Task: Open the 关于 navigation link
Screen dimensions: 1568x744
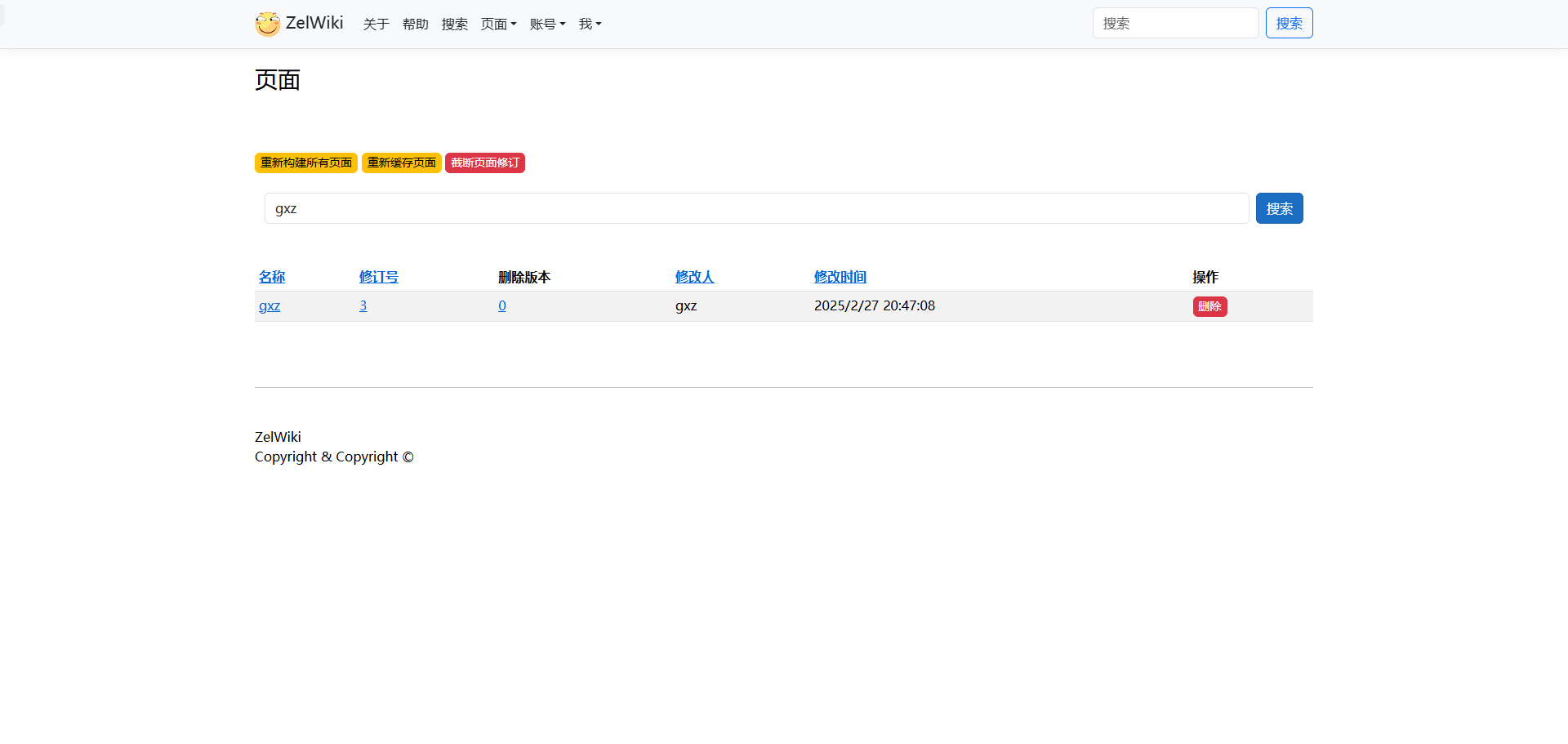Action: (x=376, y=25)
